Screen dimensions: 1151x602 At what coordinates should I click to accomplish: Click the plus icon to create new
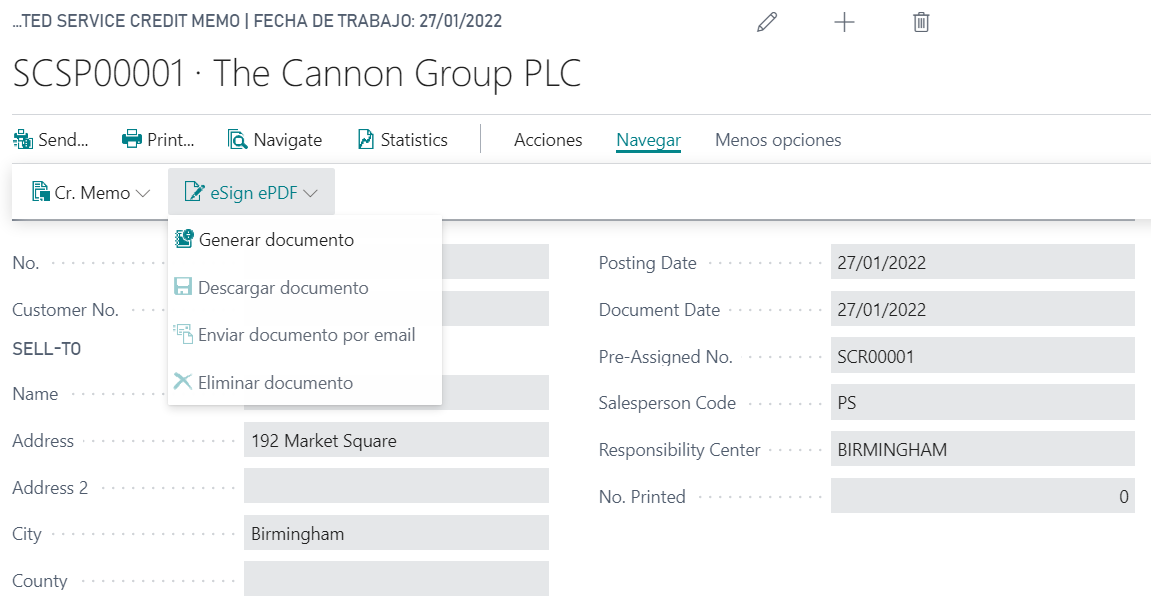(x=844, y=22)
